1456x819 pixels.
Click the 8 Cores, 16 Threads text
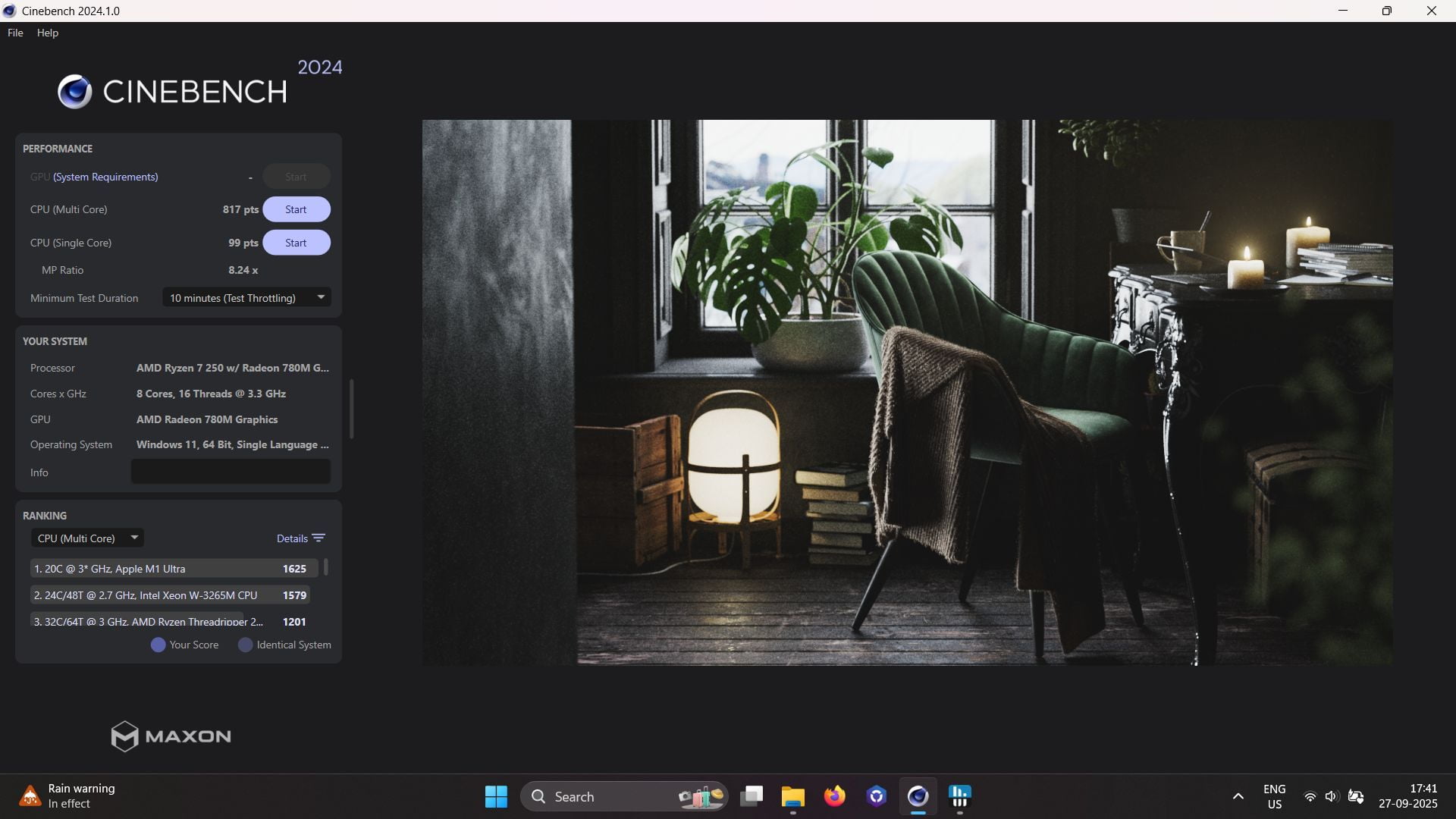click(x=211, y=394)
